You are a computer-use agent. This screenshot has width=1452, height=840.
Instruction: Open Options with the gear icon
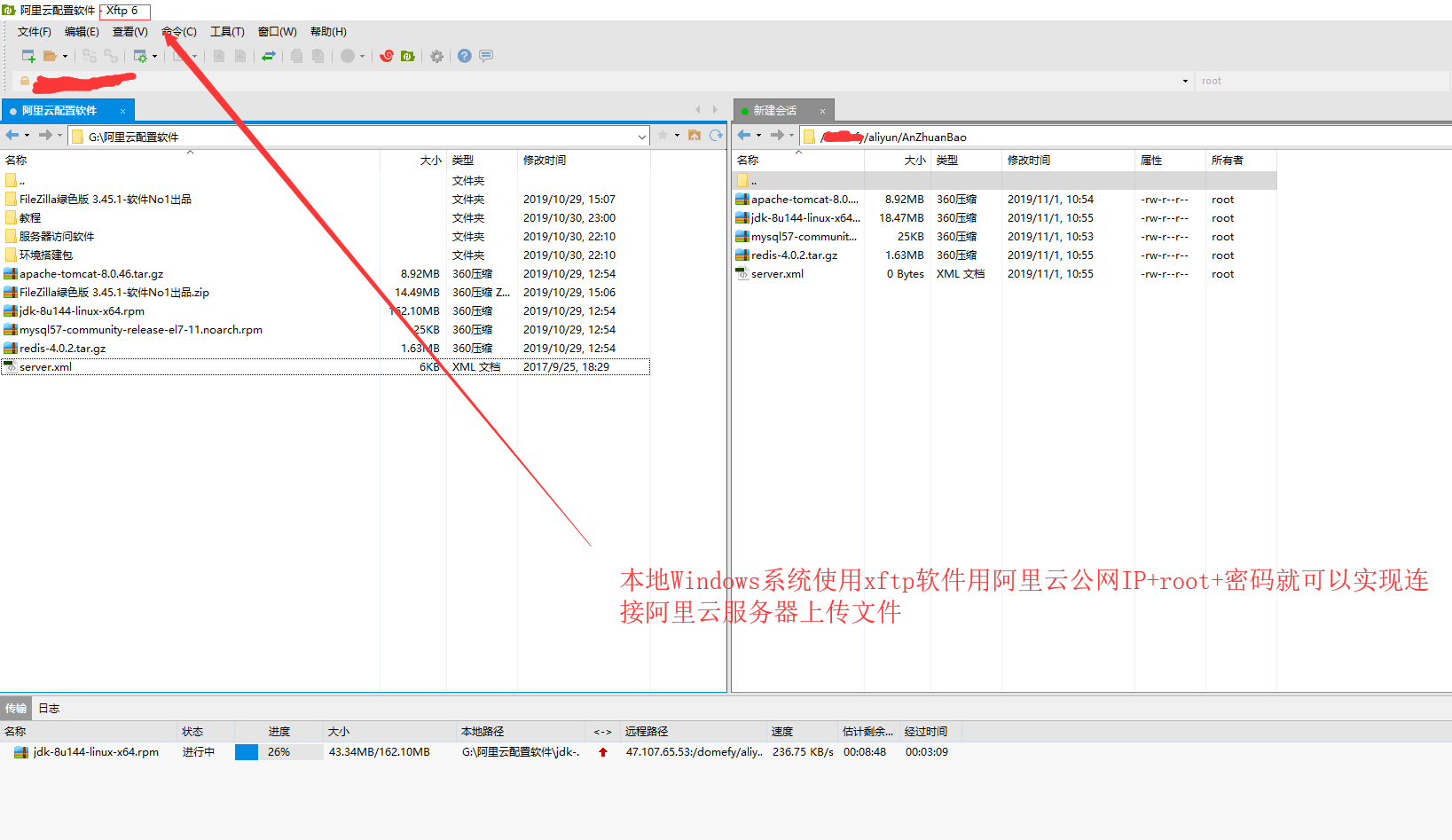(436, 56)
